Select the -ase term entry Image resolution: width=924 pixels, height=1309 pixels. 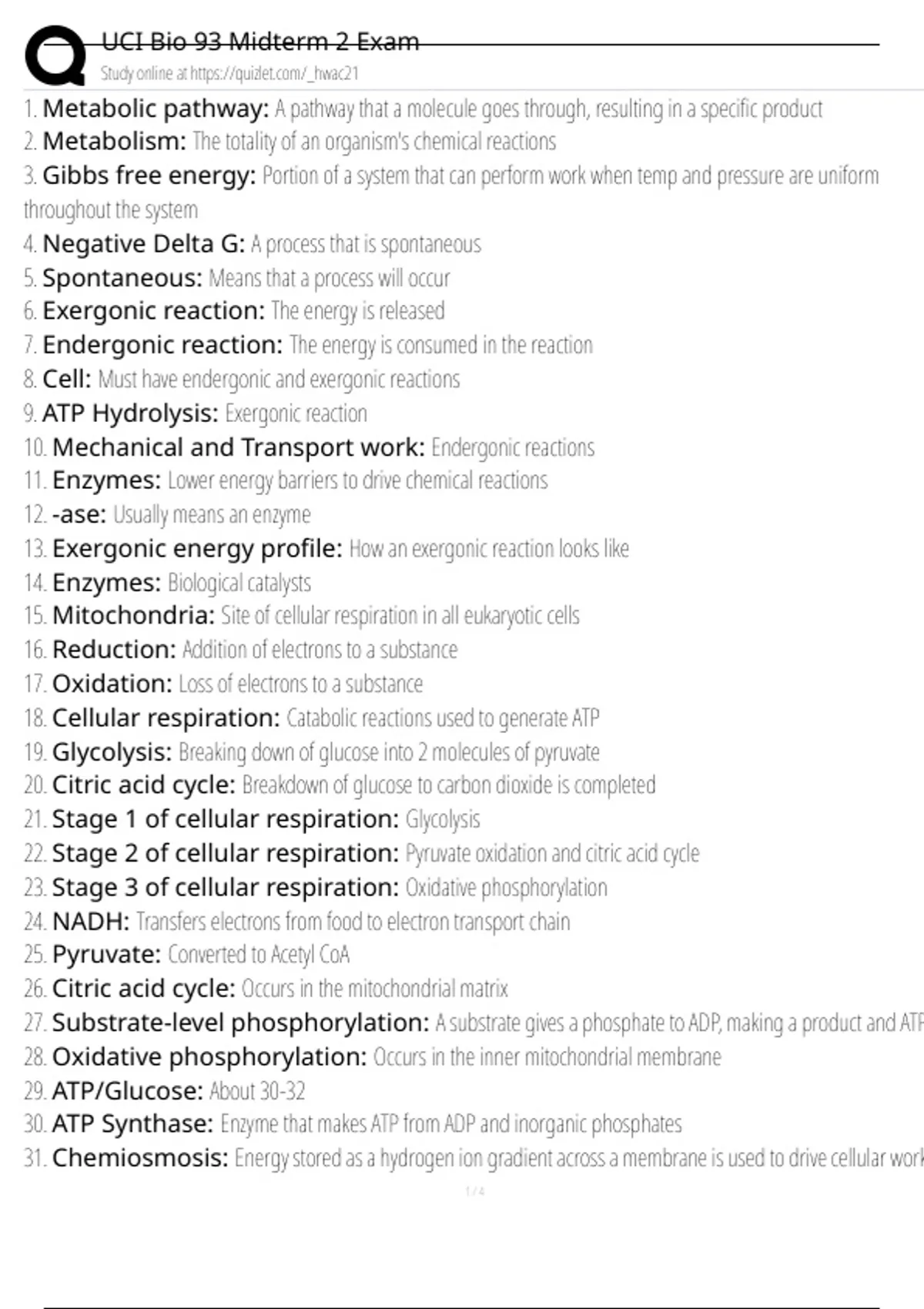pos(79,514)
